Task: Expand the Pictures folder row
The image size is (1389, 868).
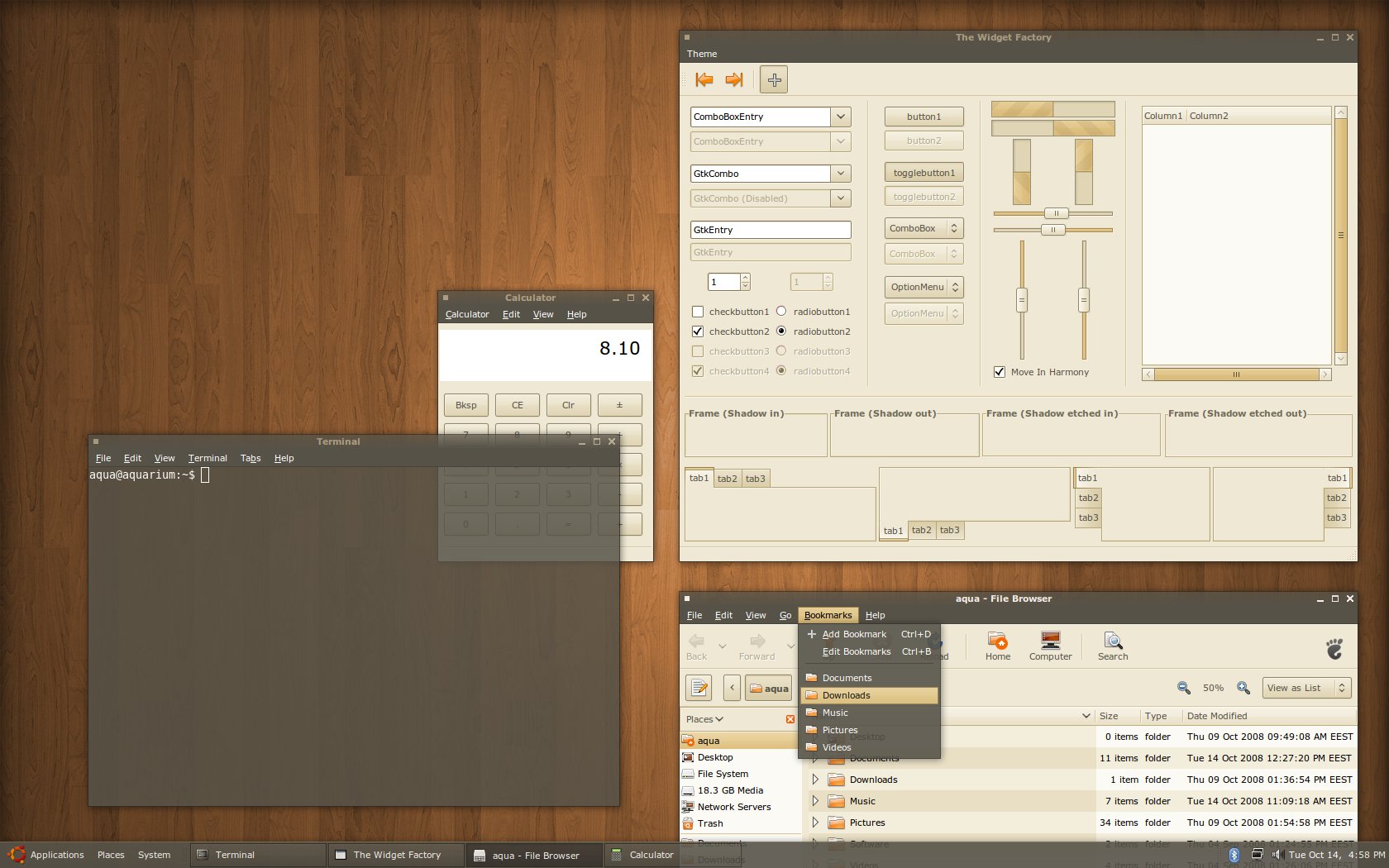Action: click(815, 823)
